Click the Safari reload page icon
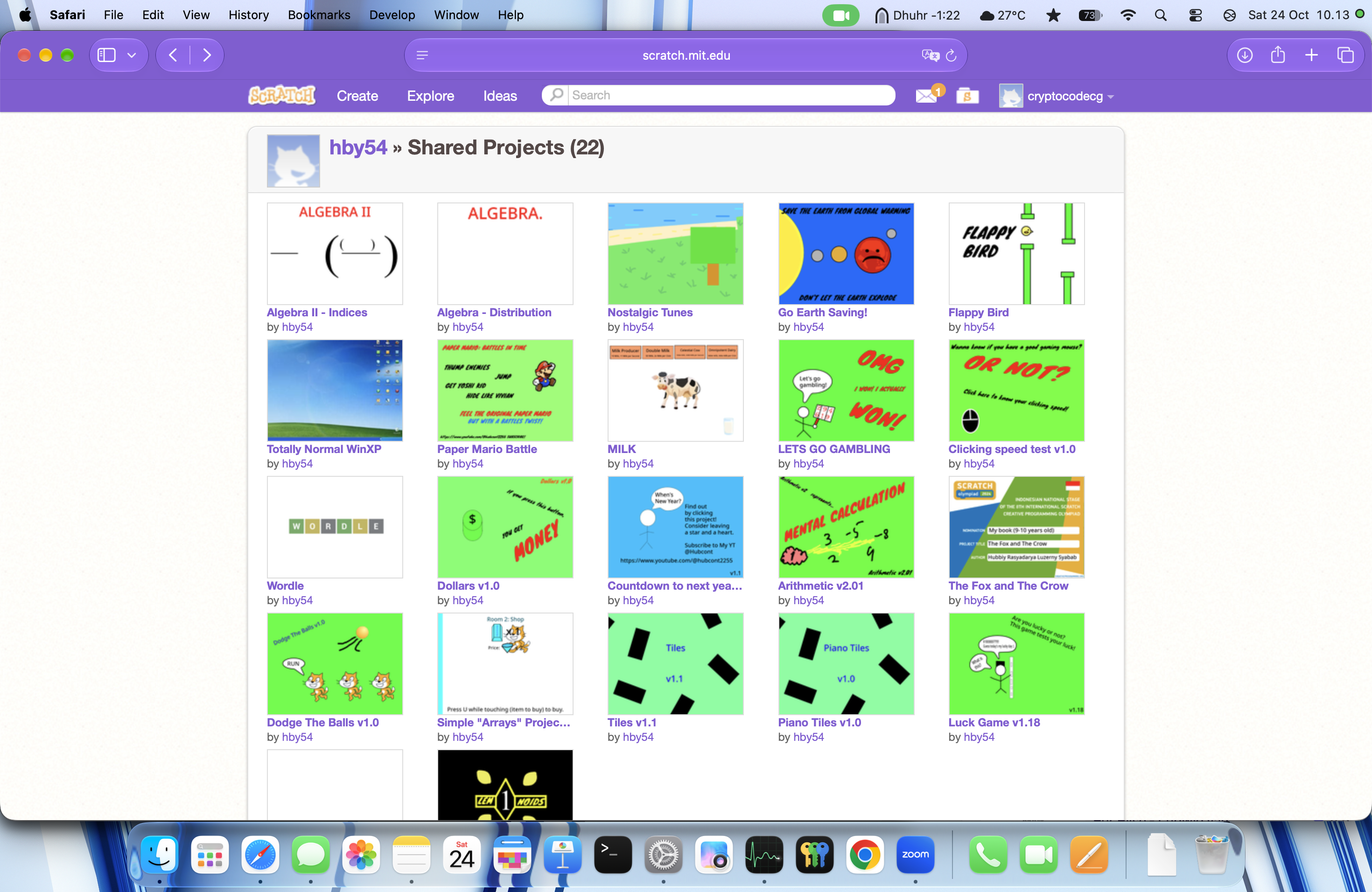The image size is (1372, 892). tap(951, 56)
